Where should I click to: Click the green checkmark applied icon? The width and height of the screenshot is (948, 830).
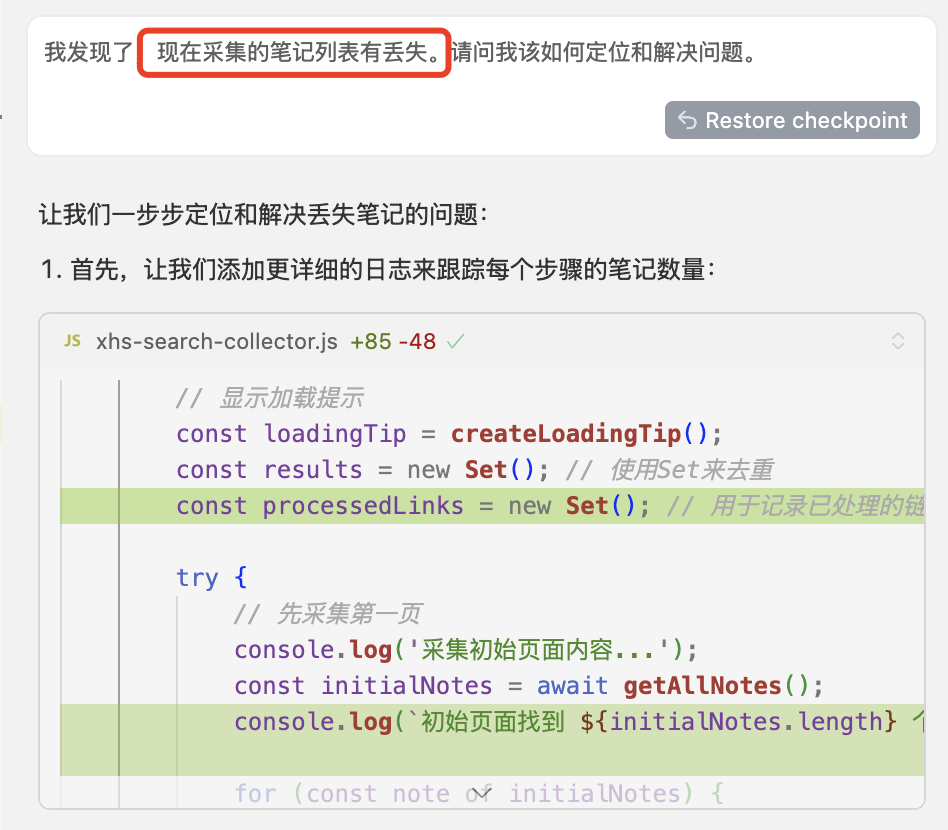pyautogui.click(x=455, y=342)
